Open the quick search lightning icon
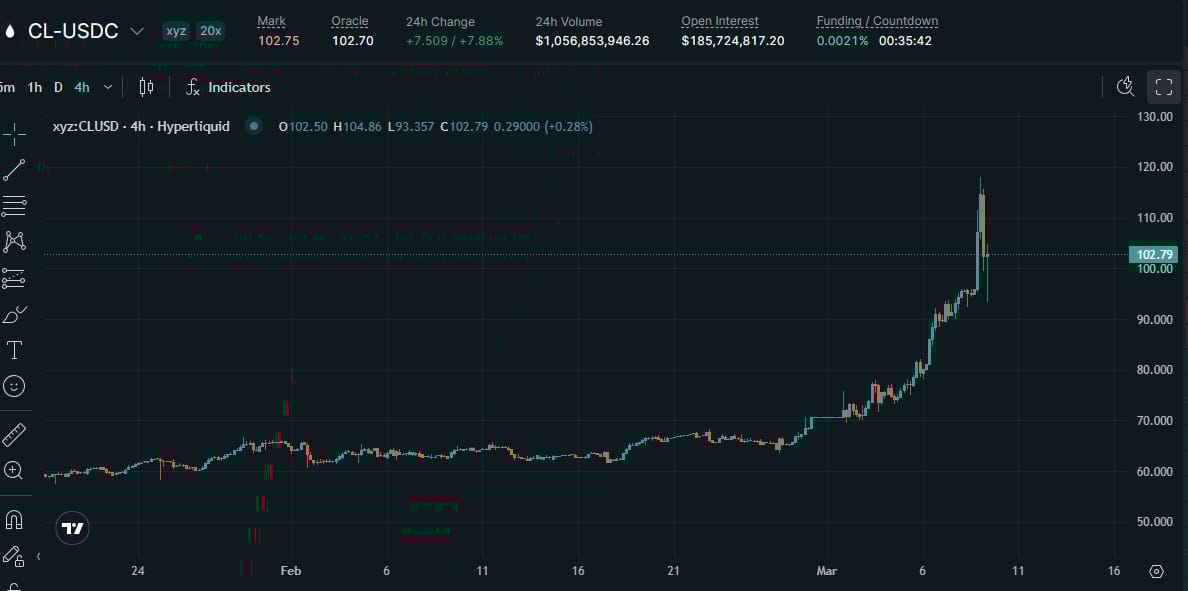Screen dimensions: 1188x591 (1125, 86)
